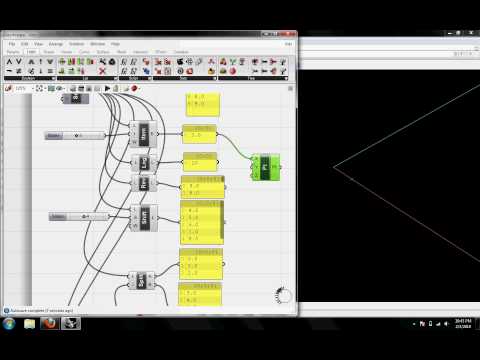Adjust the lower number slider feeding Shift
Image resolution: width=480 pixels, height=360 pixels.
79,217
